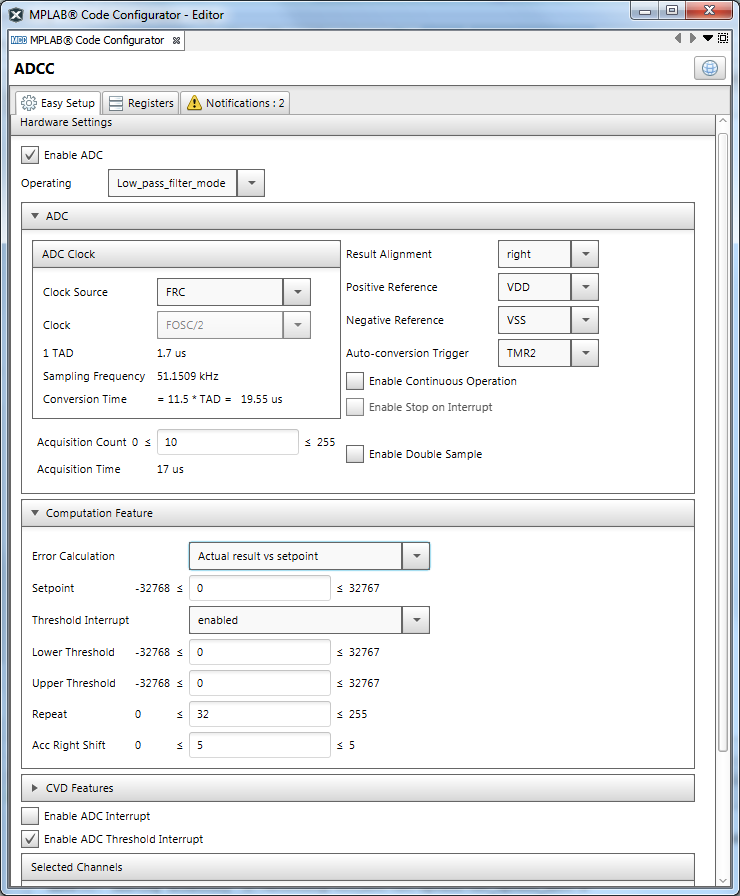Click the Repeat value field
Viewport: 740px width, 896px height.
tap(260, 714)
